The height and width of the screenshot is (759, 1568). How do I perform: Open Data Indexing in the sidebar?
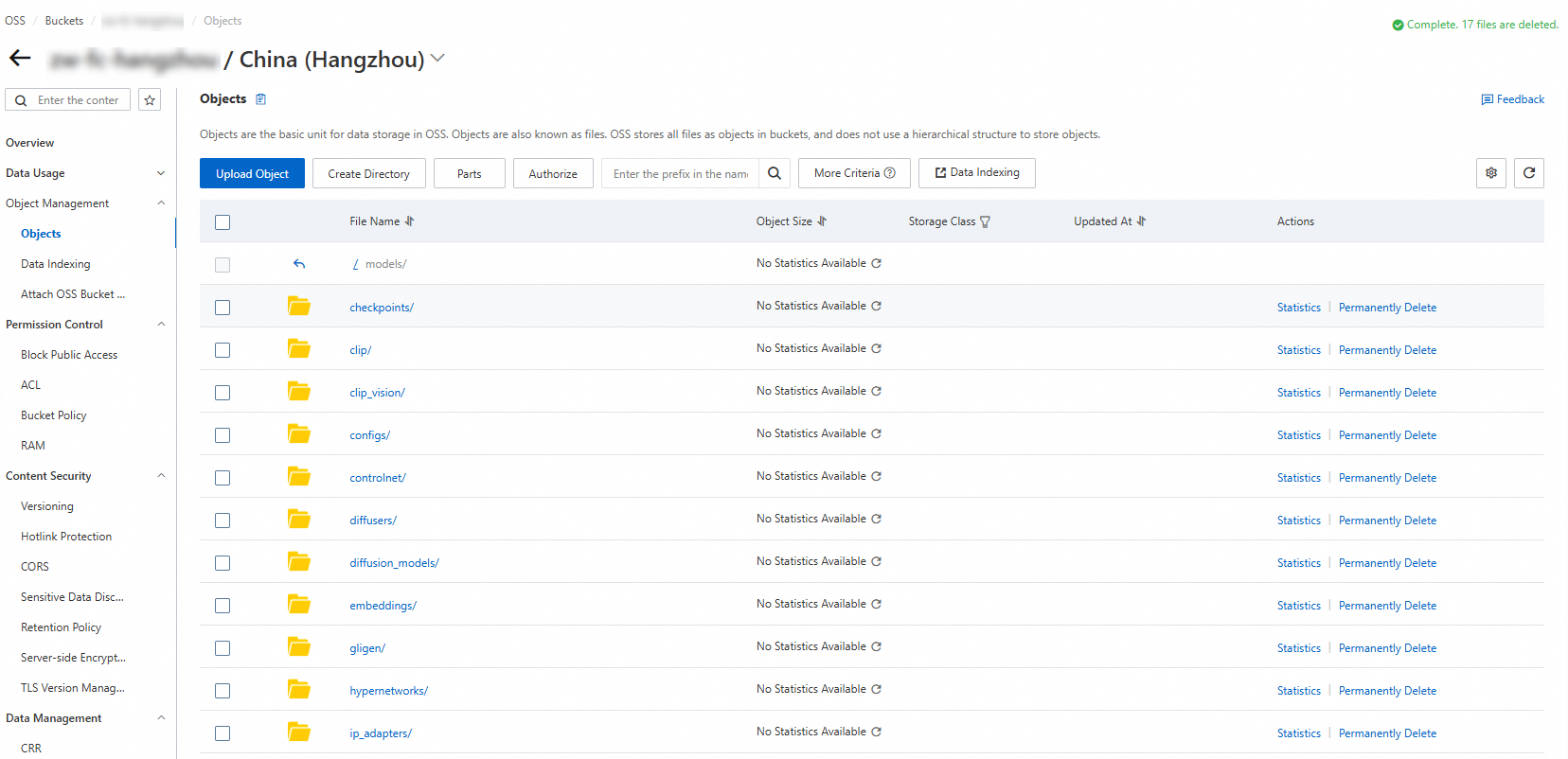click(56, 264)
